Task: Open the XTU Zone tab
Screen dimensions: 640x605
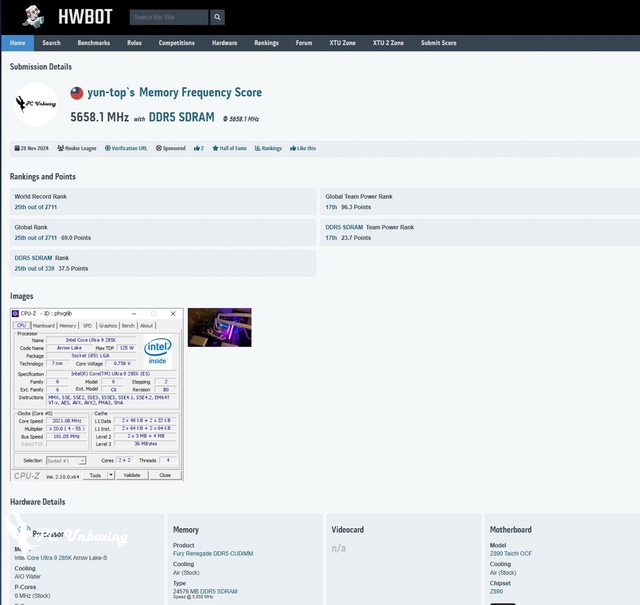Action: tap(342, 43)
